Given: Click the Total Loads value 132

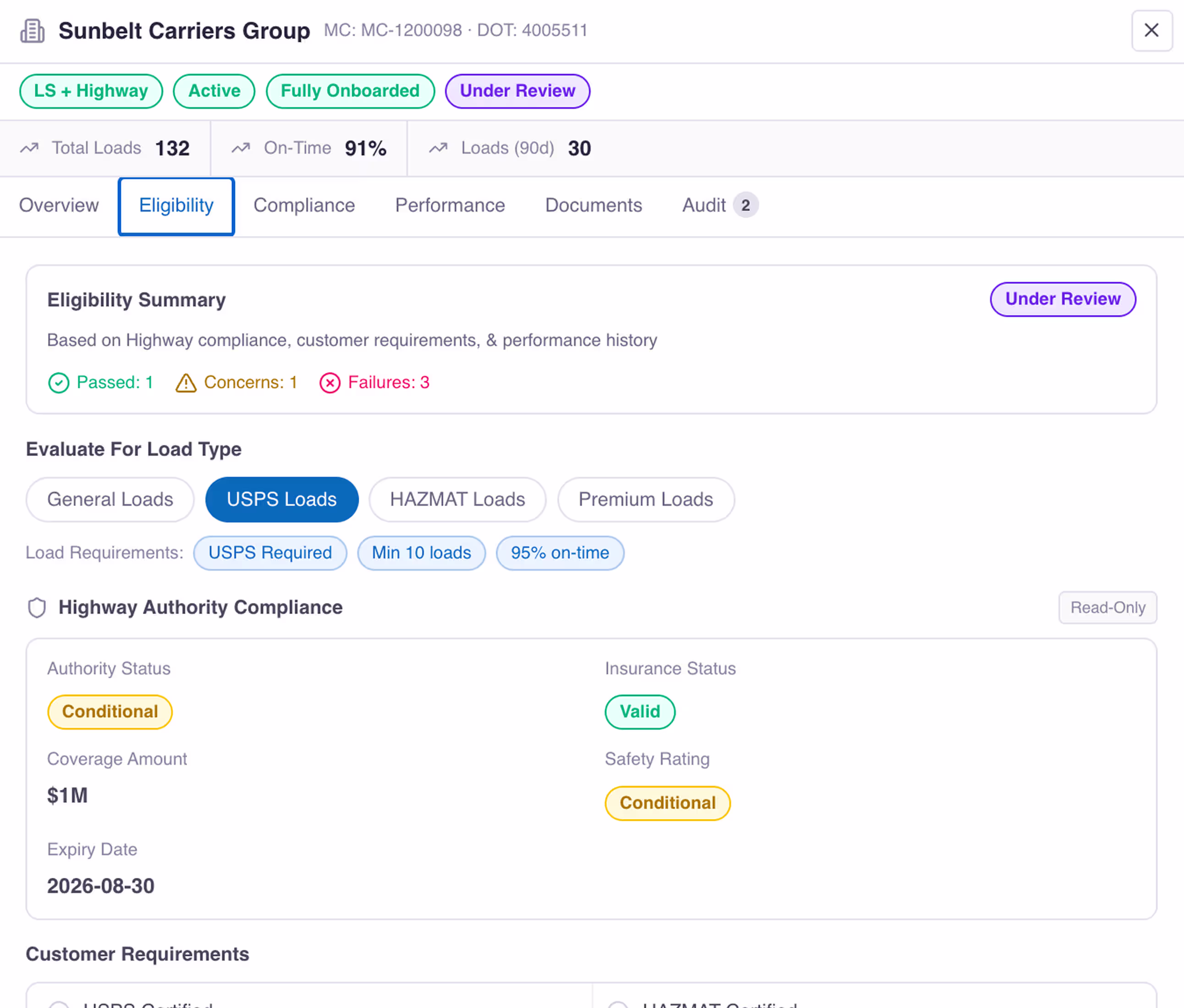Looking at the screenshot, I should pyautogui.click(x=173, y=148).
